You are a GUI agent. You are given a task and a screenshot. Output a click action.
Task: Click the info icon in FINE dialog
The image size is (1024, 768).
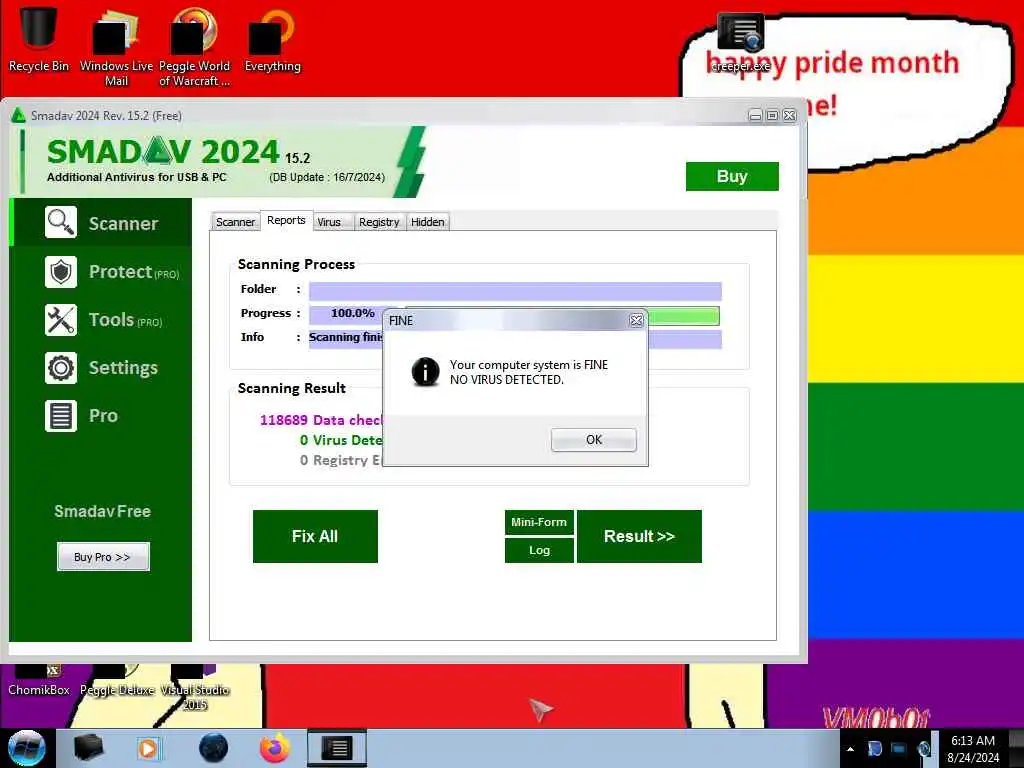pyautogui.click(x=425, y=372)
